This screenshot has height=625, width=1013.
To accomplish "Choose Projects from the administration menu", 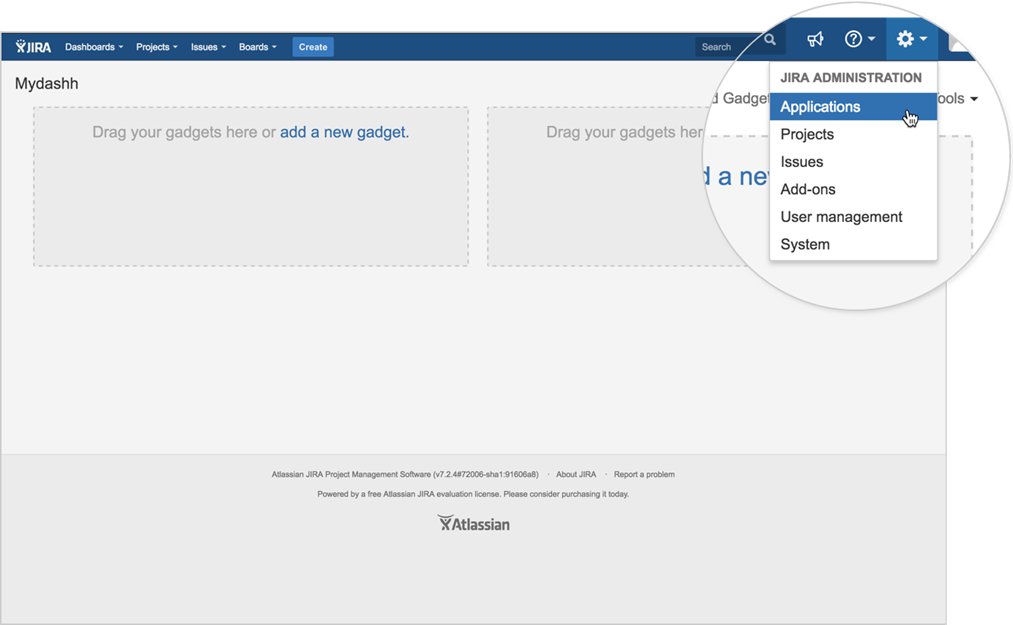I will tap(807, 134).
